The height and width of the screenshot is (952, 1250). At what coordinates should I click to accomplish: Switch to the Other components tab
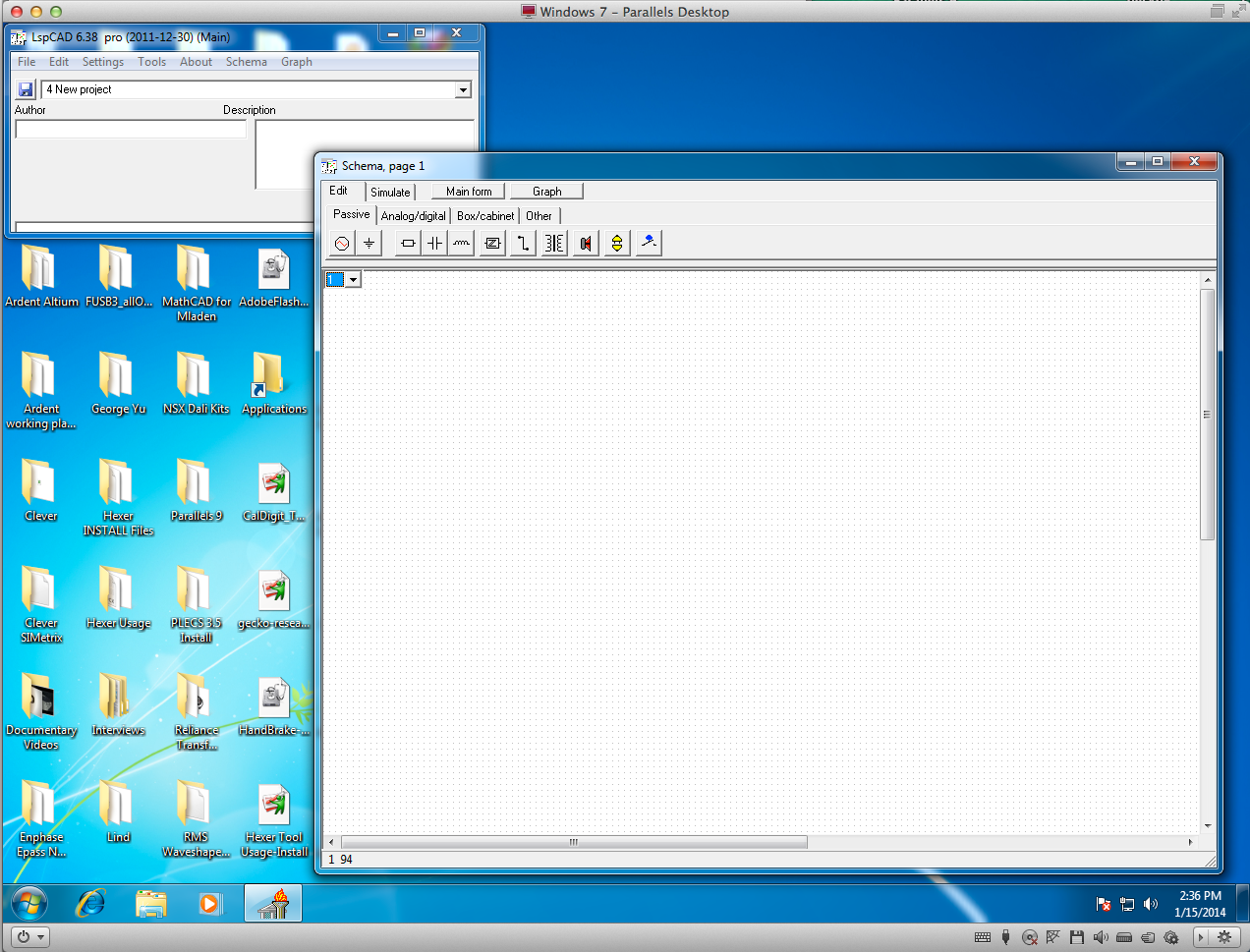539,216
